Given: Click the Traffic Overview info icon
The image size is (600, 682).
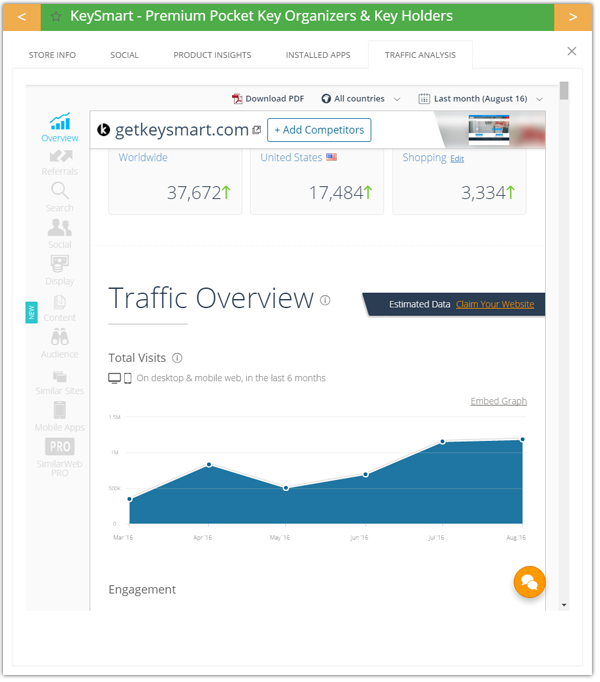Looking at the screenshot, I should pyautogui.click(x=325, y=300).
